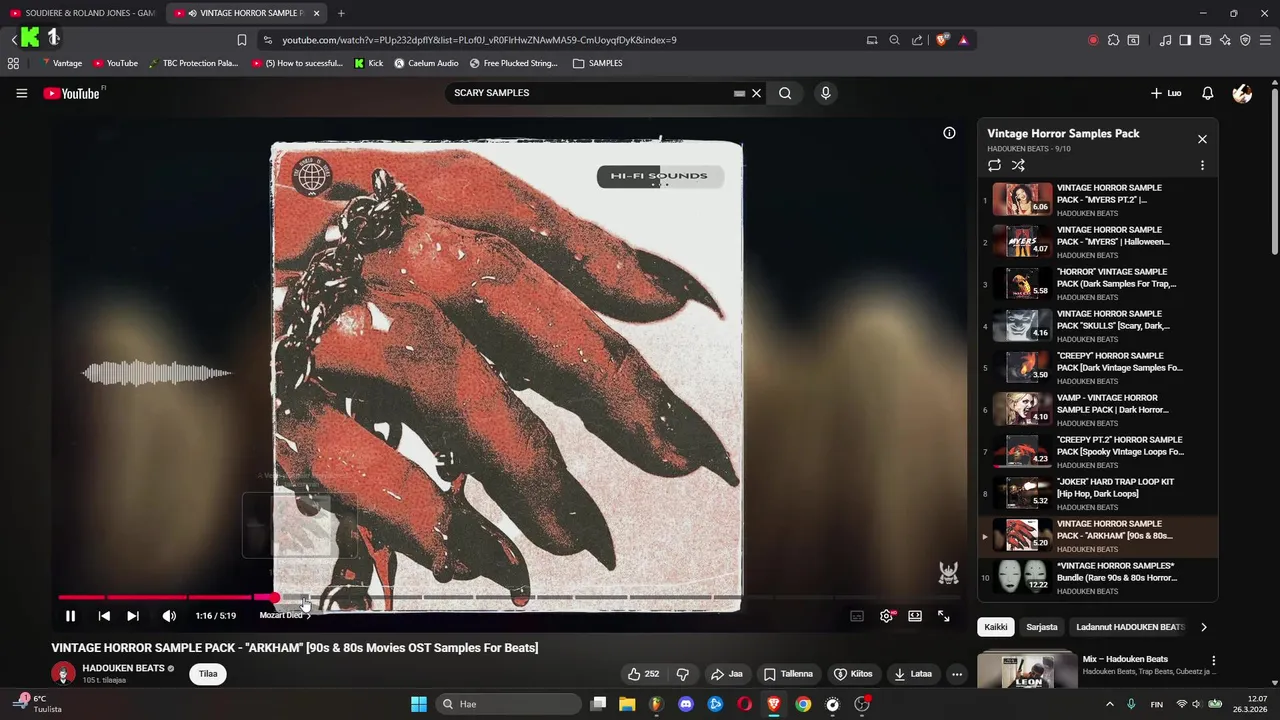This screenshot has width=1280, height=720.
Task: Play *VINTAGE HORROR SAMPLES* Bundle item
Action: point(1097,578)
